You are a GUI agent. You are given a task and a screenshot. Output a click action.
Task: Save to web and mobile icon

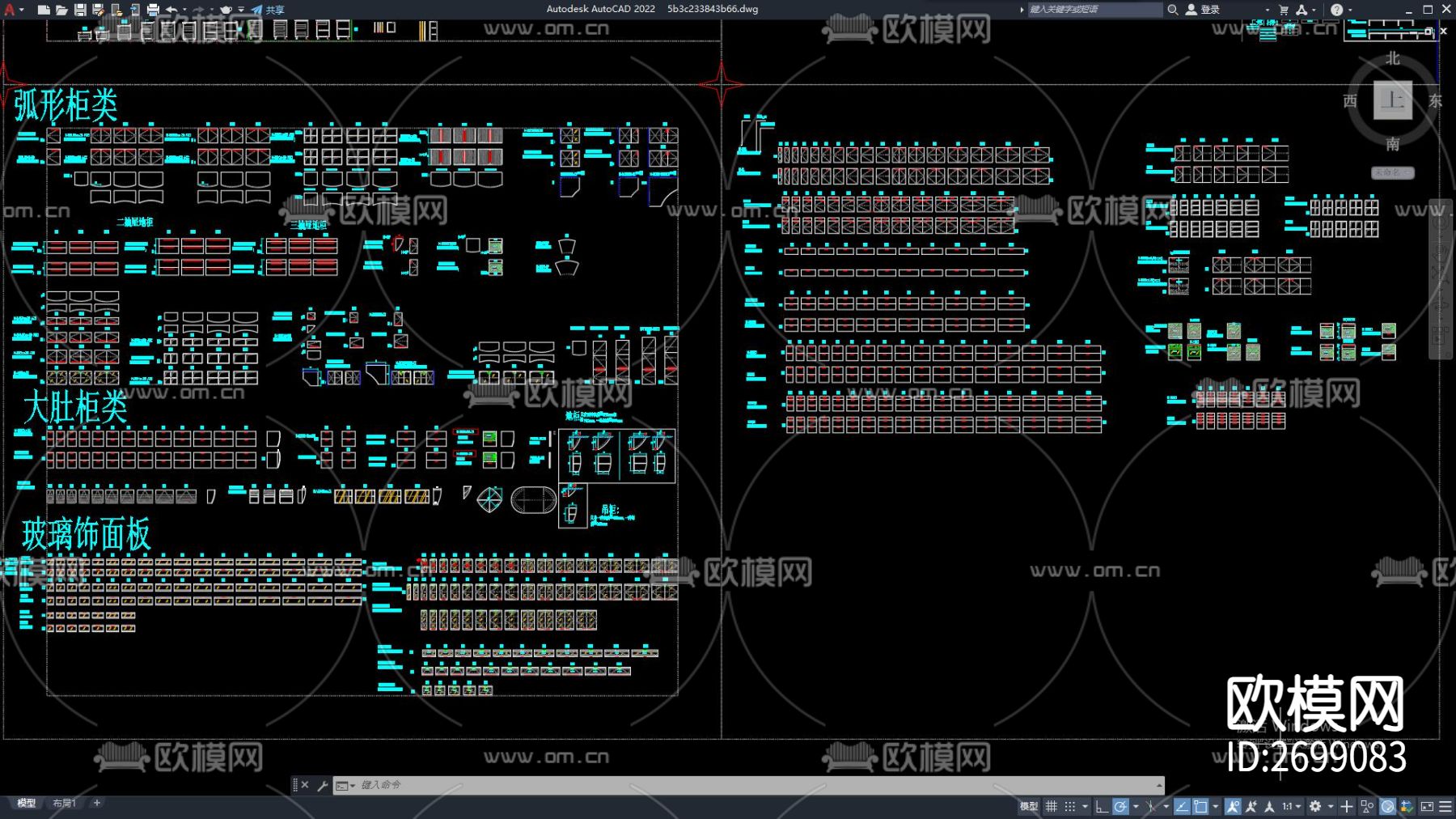coord(134,10)
